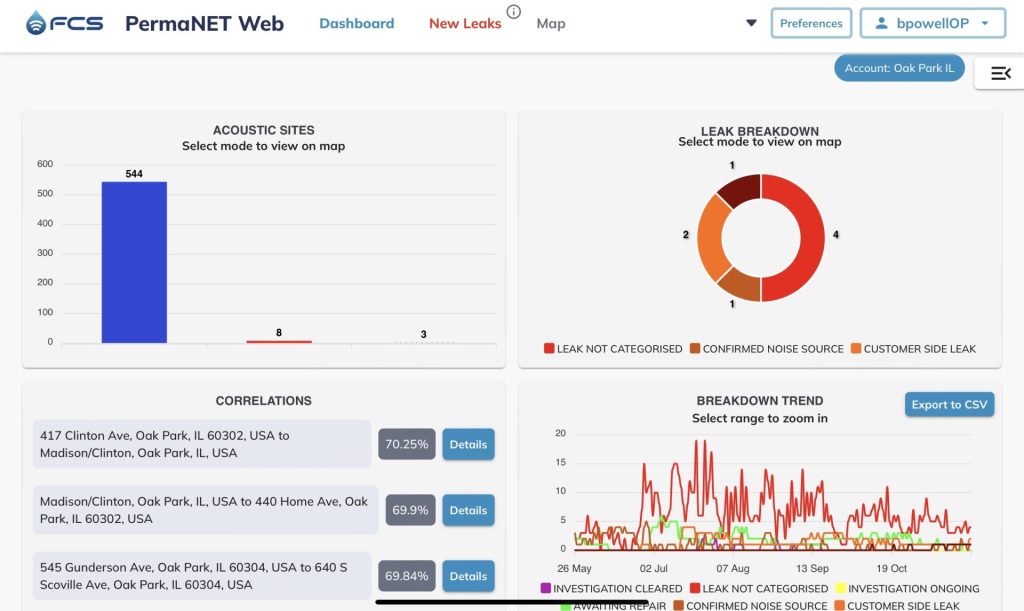Toggle Customer Side Leak legend in Leak Breakdown

[x=914, y=349]
